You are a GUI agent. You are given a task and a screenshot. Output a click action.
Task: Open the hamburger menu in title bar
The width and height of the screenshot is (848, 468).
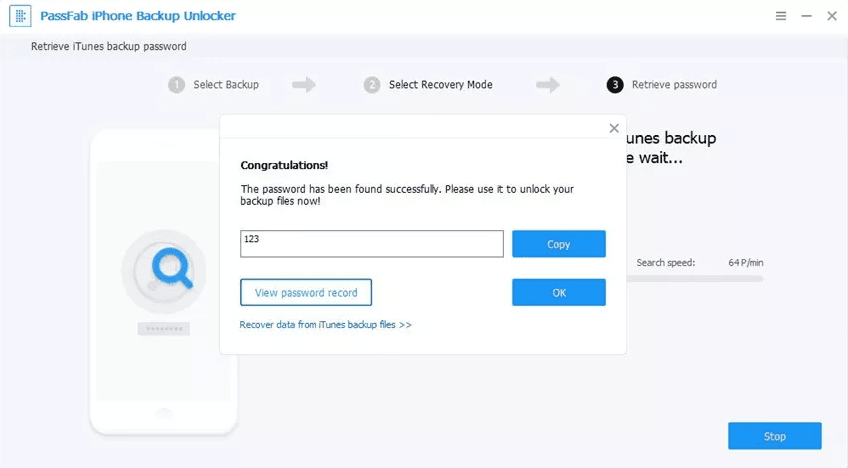[x=781, y=17]
